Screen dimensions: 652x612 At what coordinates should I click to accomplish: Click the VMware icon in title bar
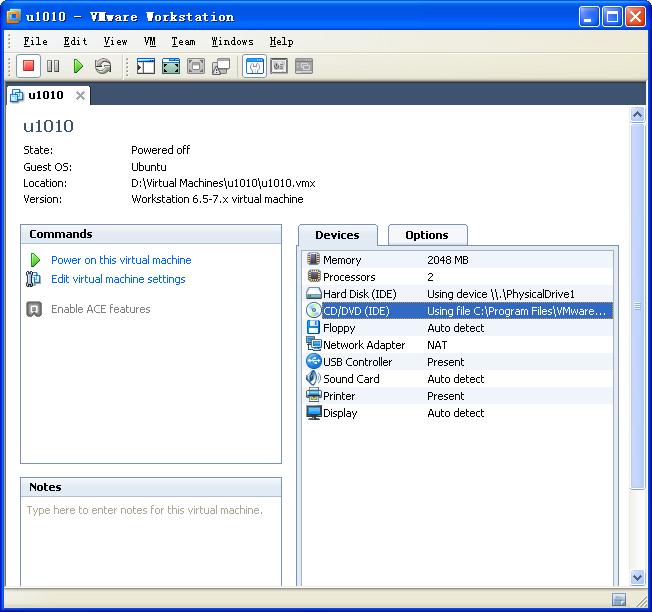pos(14,17)
